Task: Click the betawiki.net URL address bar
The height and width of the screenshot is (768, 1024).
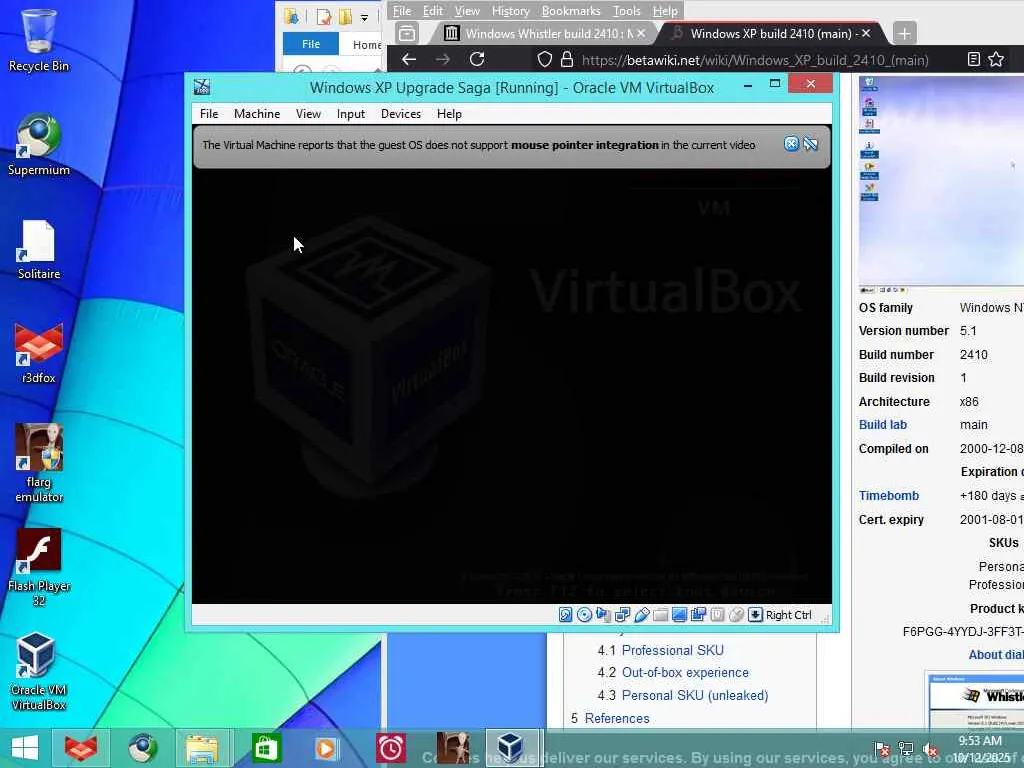Action: (755, 60)
